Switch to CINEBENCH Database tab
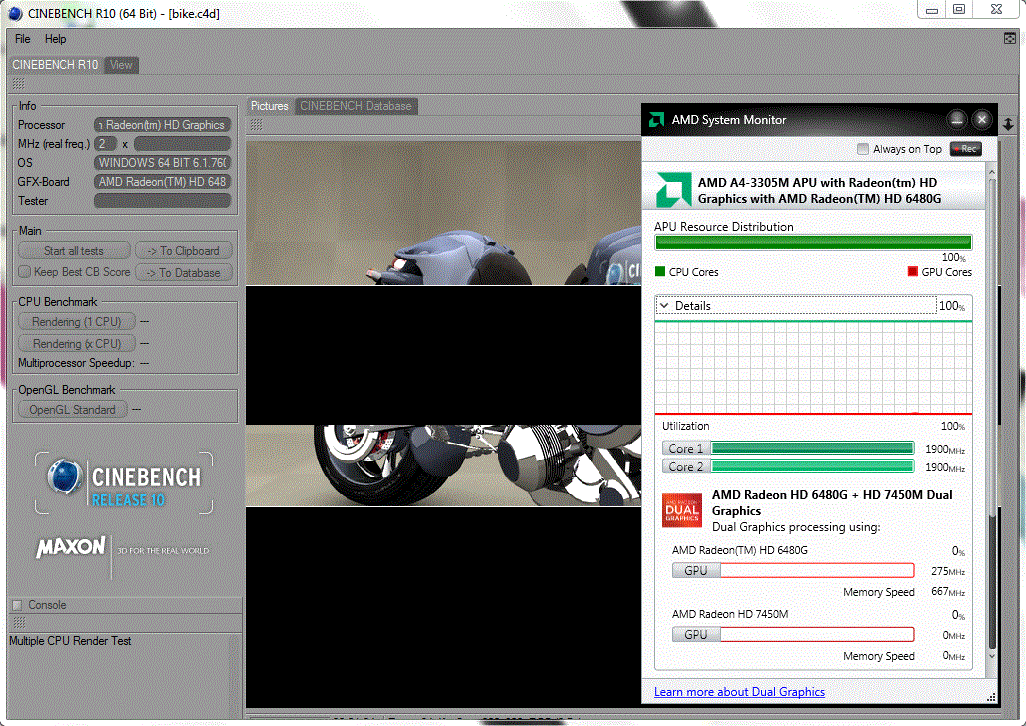 (356, 106)
